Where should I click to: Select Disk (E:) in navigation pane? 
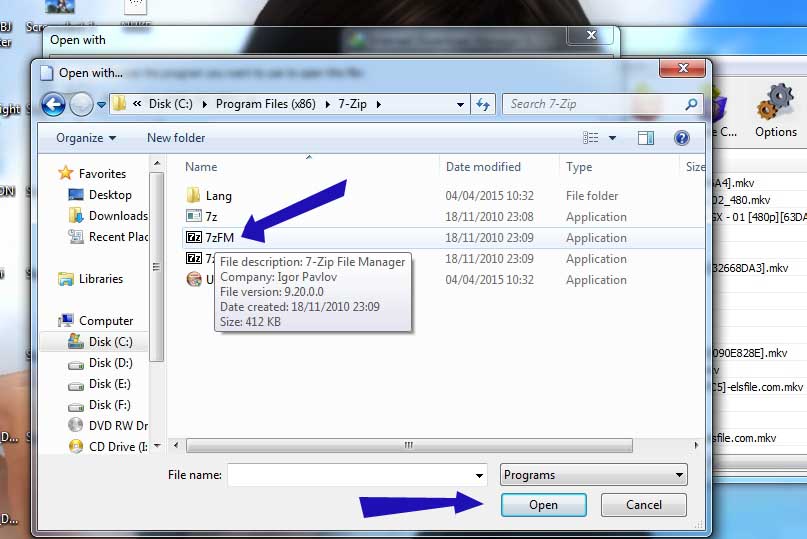109,384
